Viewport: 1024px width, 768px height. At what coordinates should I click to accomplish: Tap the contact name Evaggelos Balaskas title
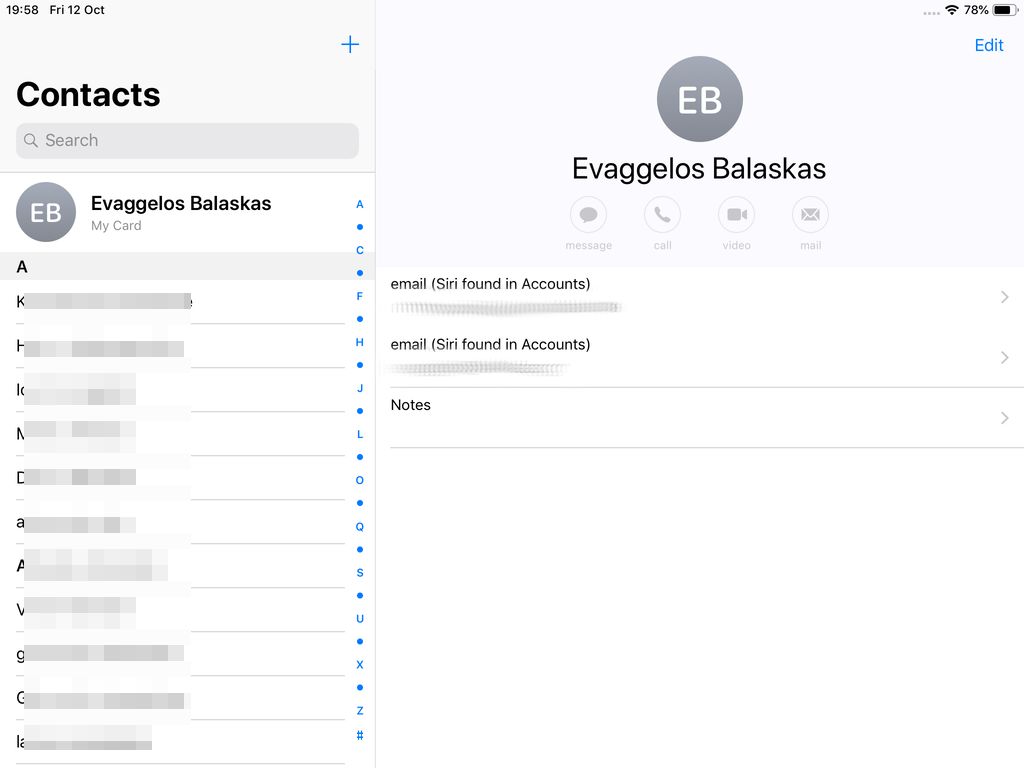coord(699,169)
